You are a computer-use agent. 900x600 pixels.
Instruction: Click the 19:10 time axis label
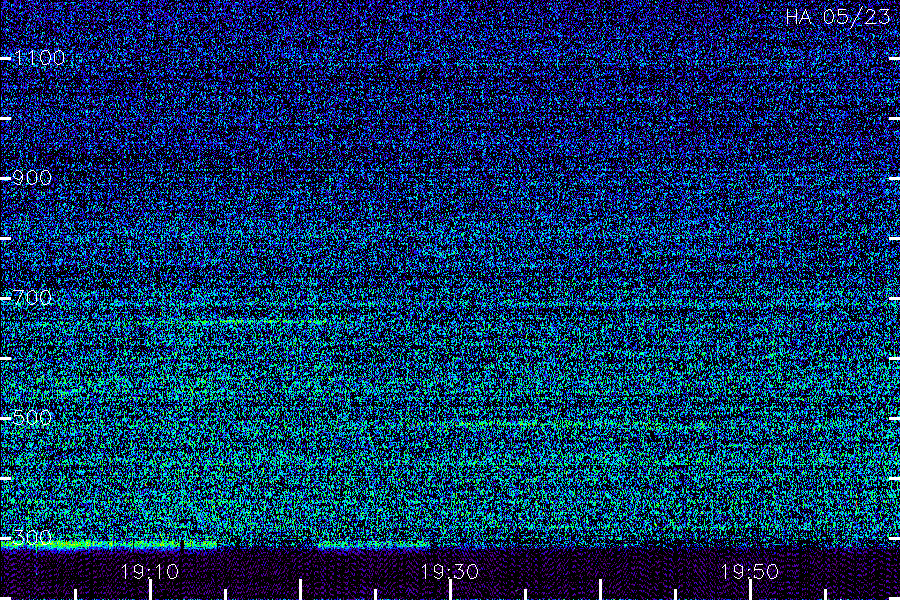pos(150,571)
